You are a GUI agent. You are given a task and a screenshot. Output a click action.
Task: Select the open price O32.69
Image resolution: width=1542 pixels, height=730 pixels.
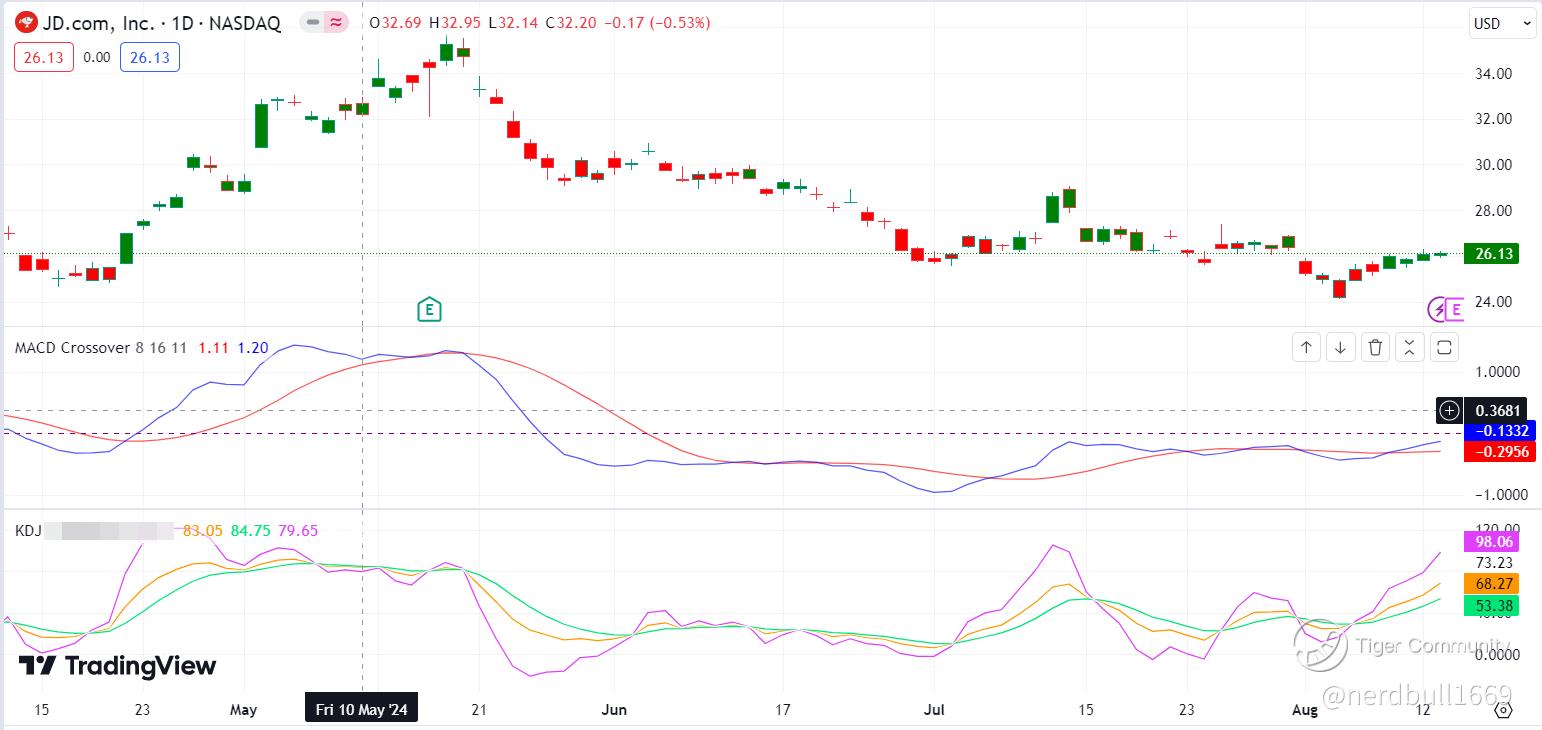pyautogui.click(x=396, y=23)
